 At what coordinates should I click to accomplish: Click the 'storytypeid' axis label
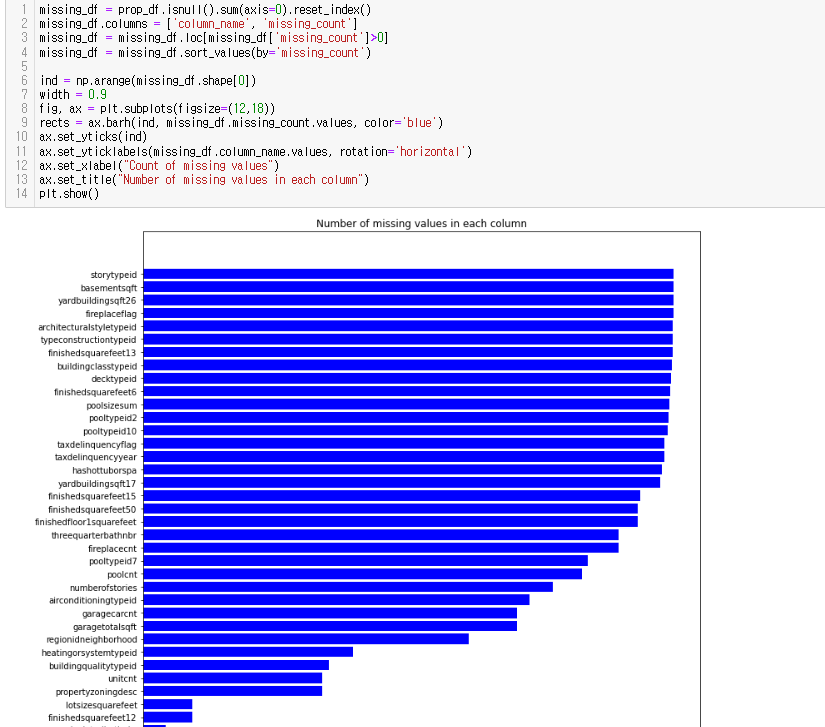114,275
